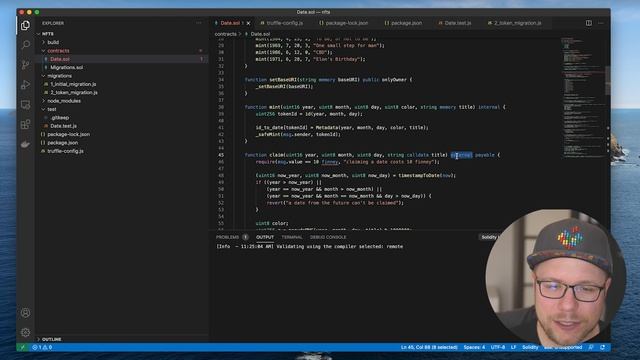Open the Extensions view

pyautogui.click(x=25, y=124)
